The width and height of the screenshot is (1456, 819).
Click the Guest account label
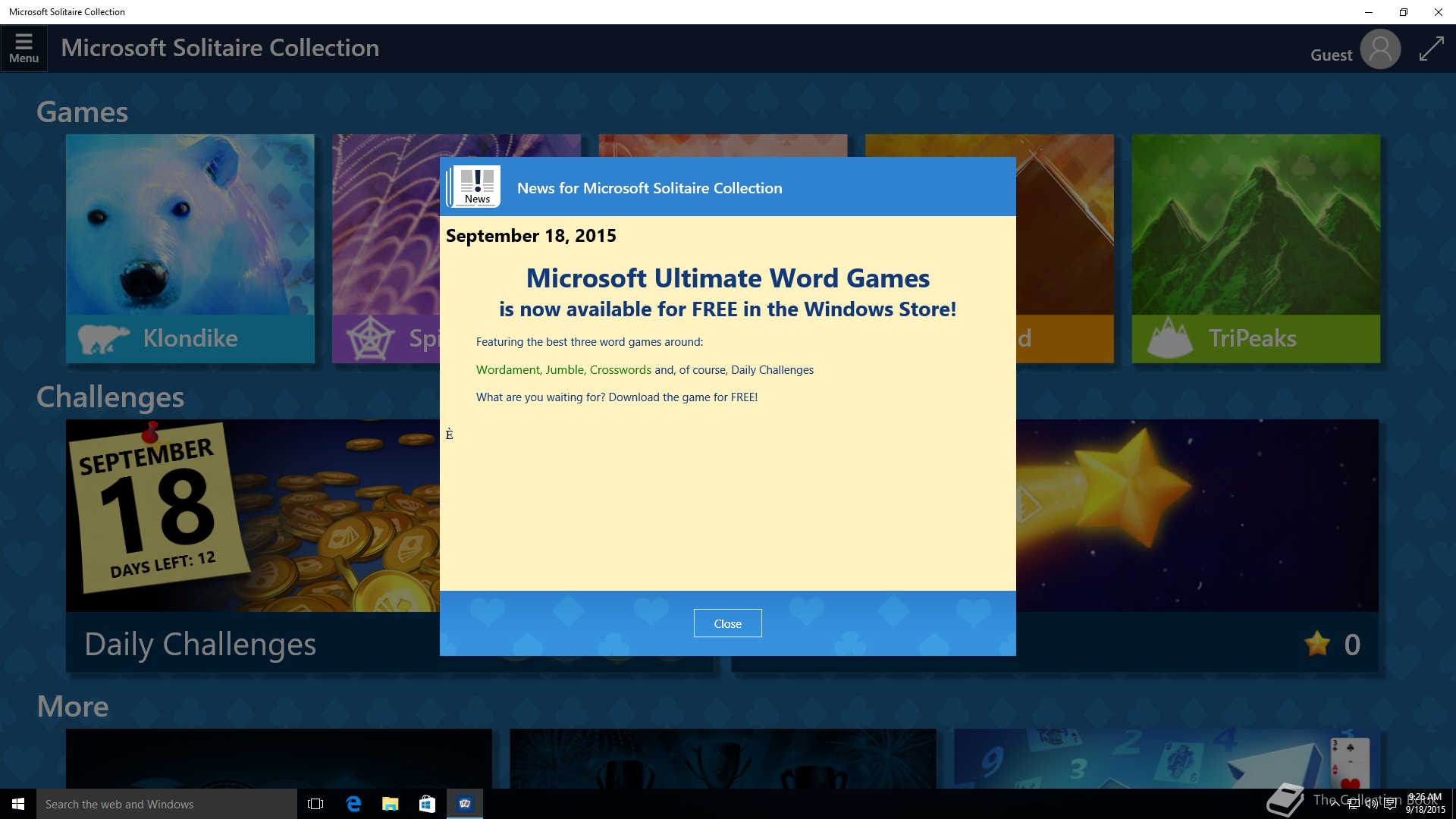(x=1331, y=55)
